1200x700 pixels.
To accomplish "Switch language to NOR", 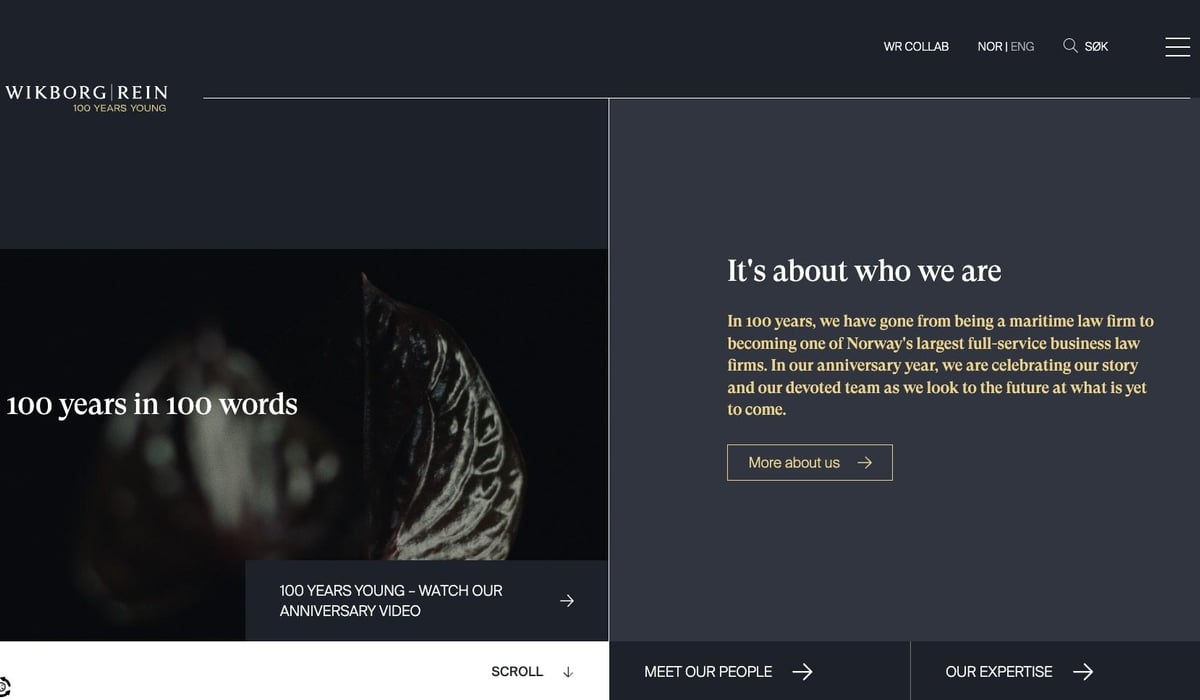I will 990,46.
